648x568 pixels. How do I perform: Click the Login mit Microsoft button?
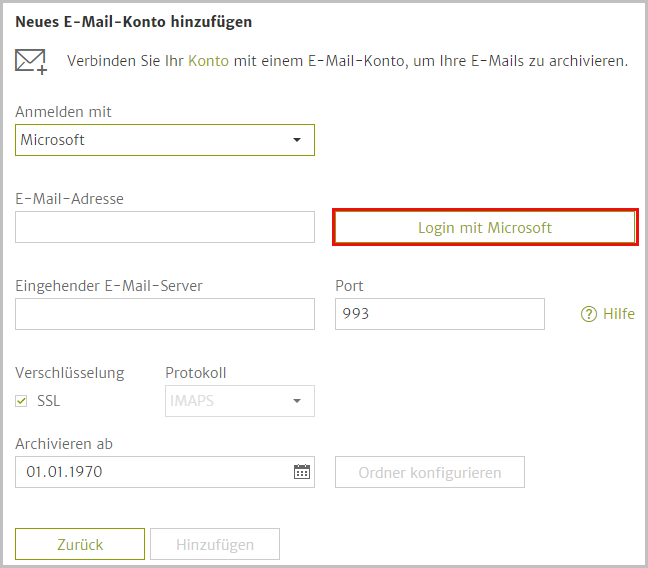485,227
